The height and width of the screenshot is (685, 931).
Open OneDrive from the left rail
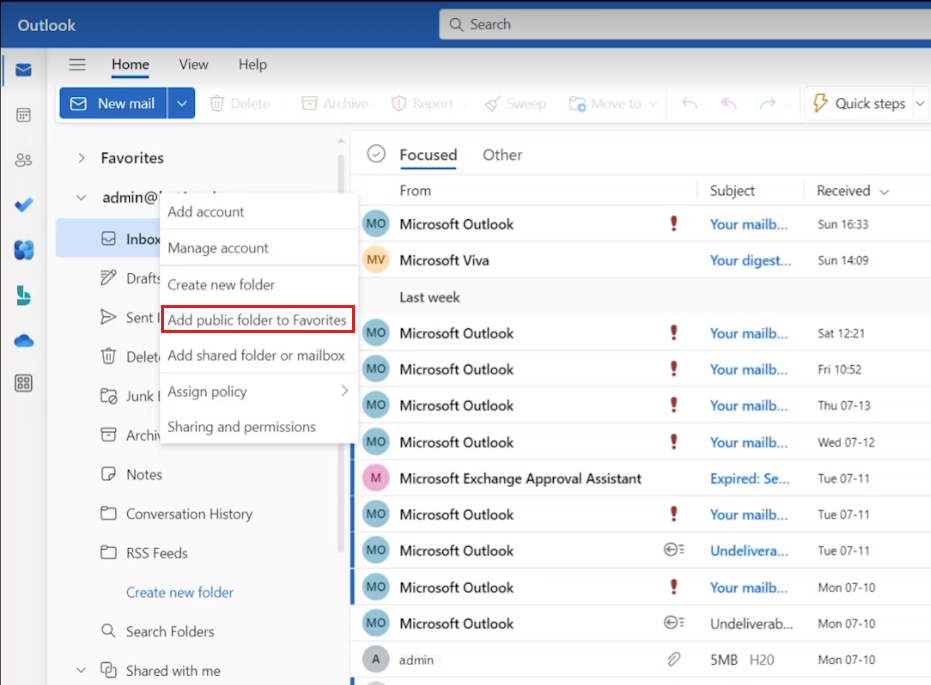pyautogui.click(x=22, y=341)
